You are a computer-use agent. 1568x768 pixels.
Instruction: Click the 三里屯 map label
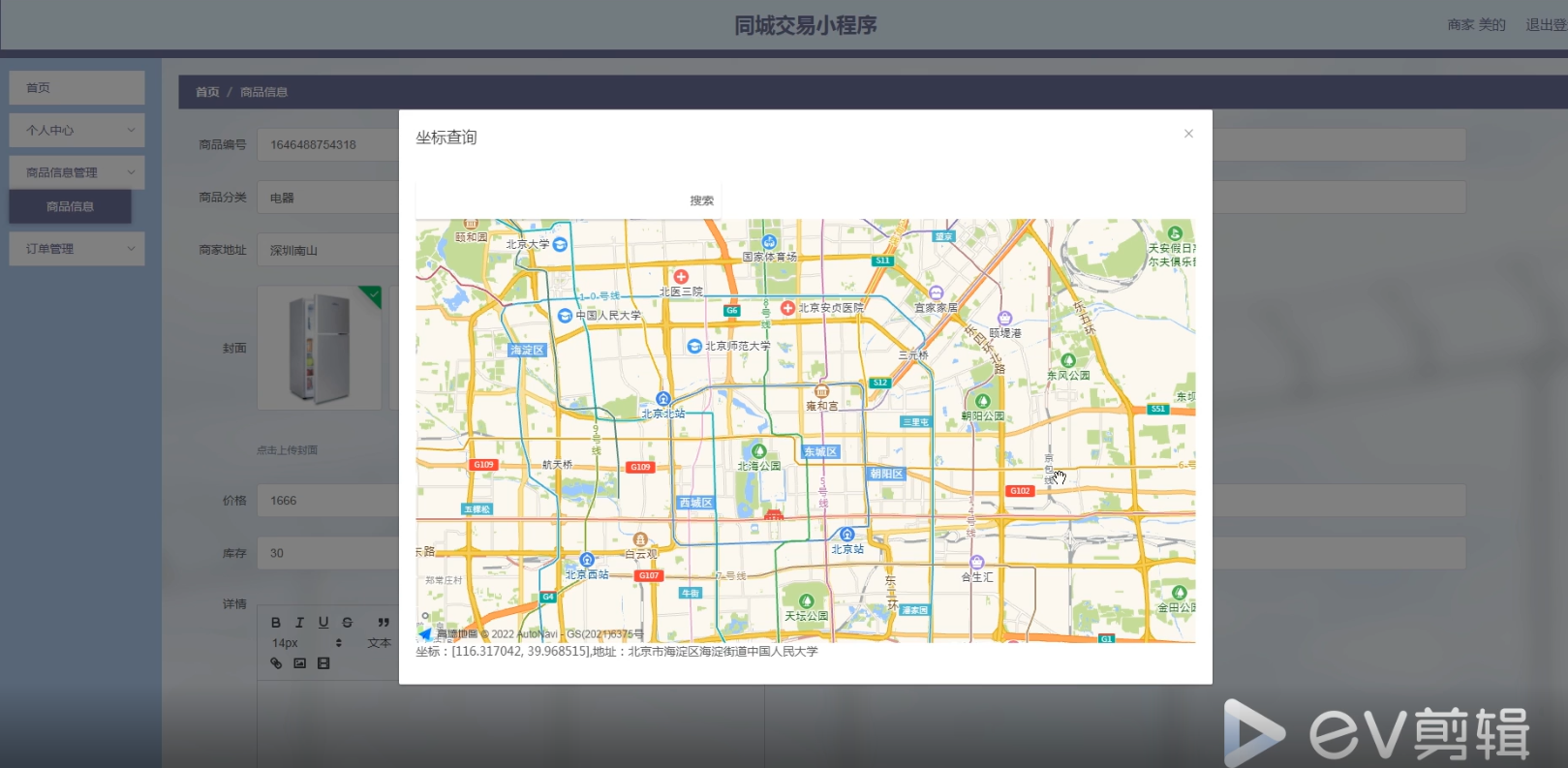pyautogui.click(x=915, y=422)
